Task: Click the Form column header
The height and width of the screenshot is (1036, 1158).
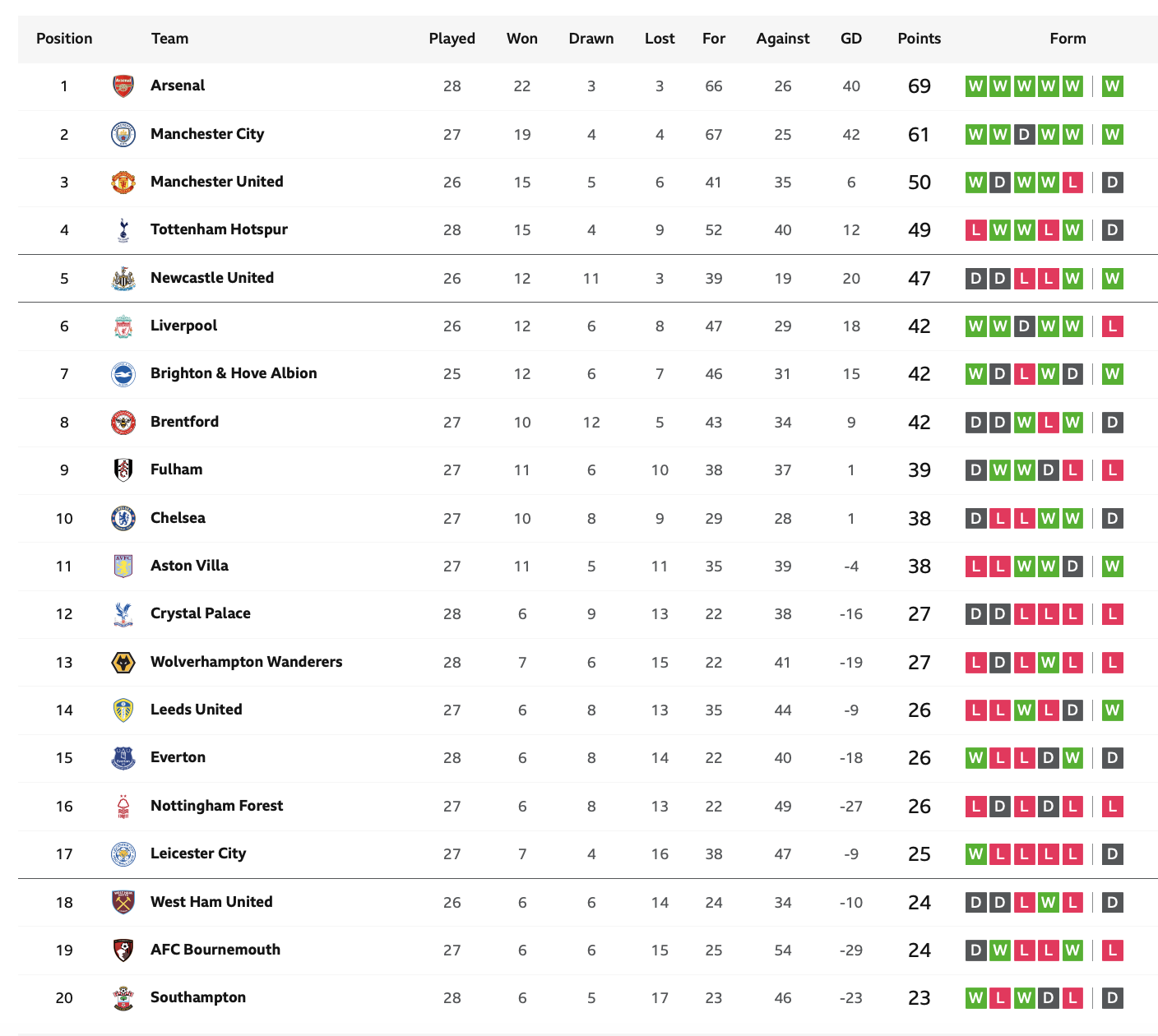Action: point(1068,39)
